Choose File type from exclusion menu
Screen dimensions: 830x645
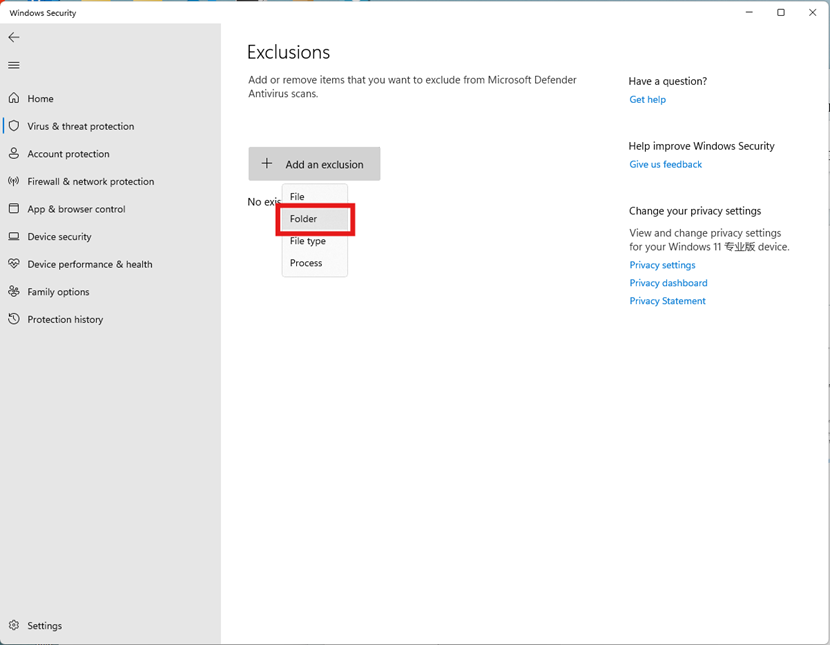(x=315, y=241)
